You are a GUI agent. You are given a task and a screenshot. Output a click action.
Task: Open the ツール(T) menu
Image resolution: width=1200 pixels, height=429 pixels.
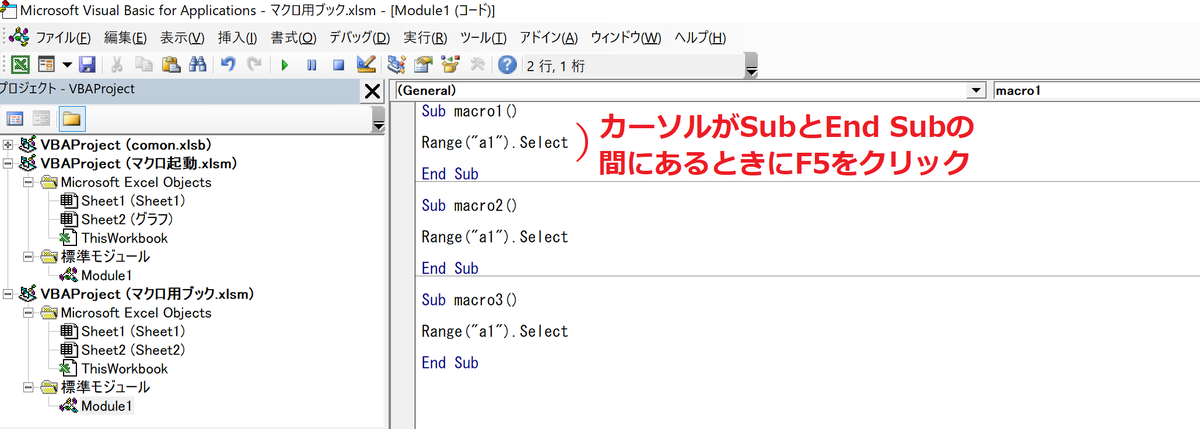pyautogui.click(x=483, y=37)
